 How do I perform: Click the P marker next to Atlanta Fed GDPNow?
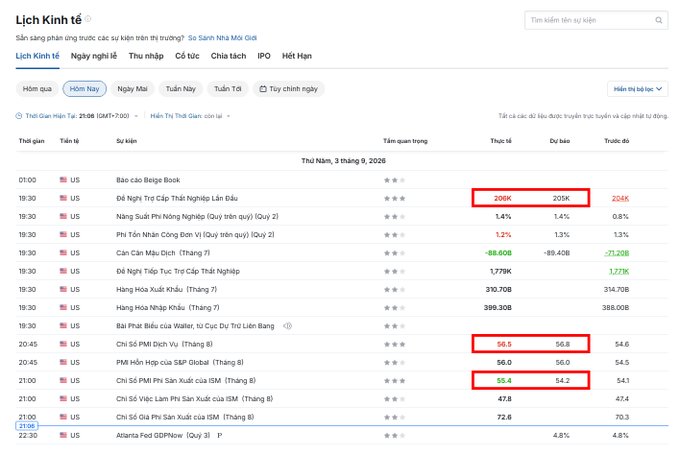[x=219, y=435]
